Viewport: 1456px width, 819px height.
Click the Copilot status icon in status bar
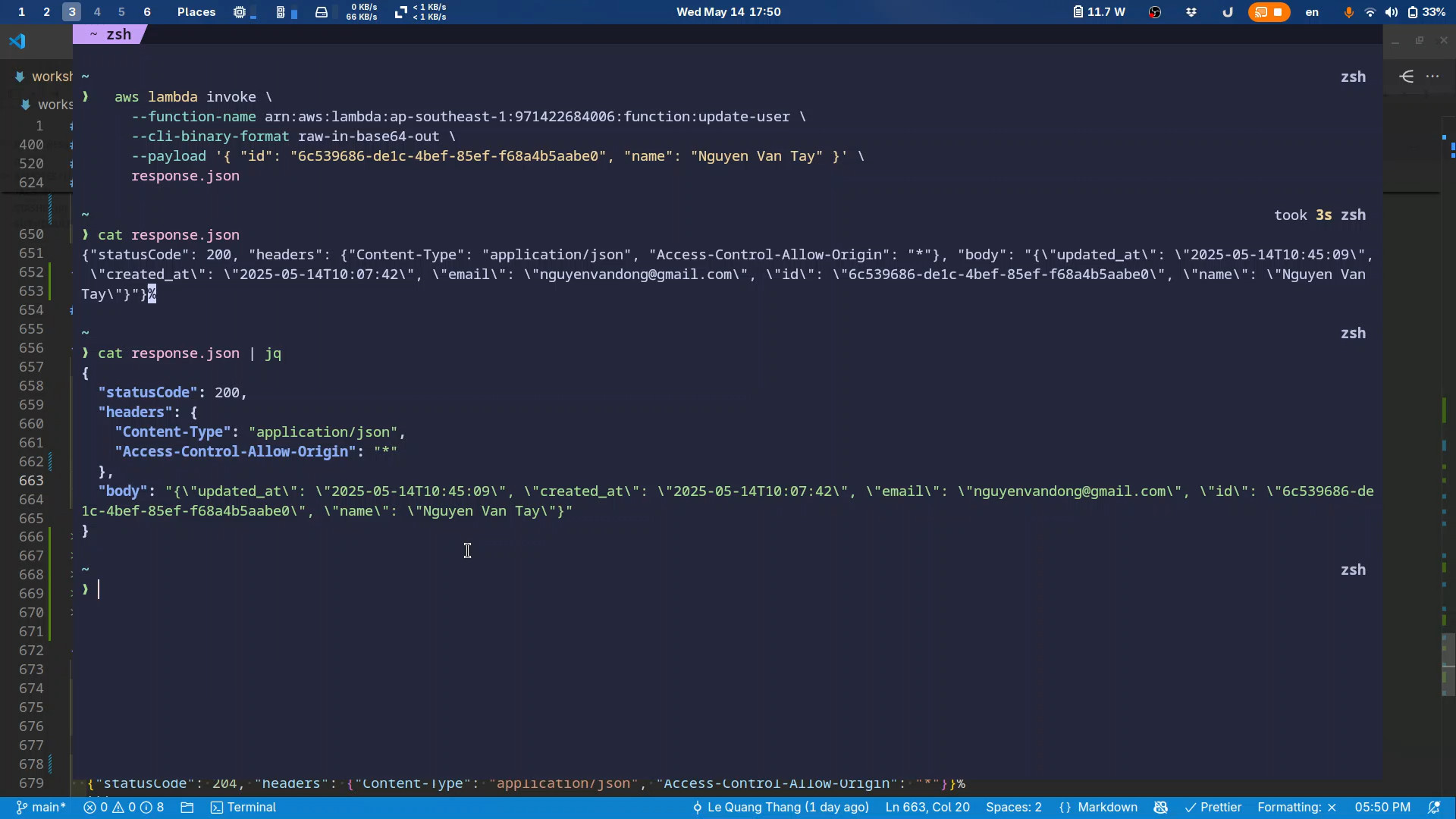point(1160,807)
